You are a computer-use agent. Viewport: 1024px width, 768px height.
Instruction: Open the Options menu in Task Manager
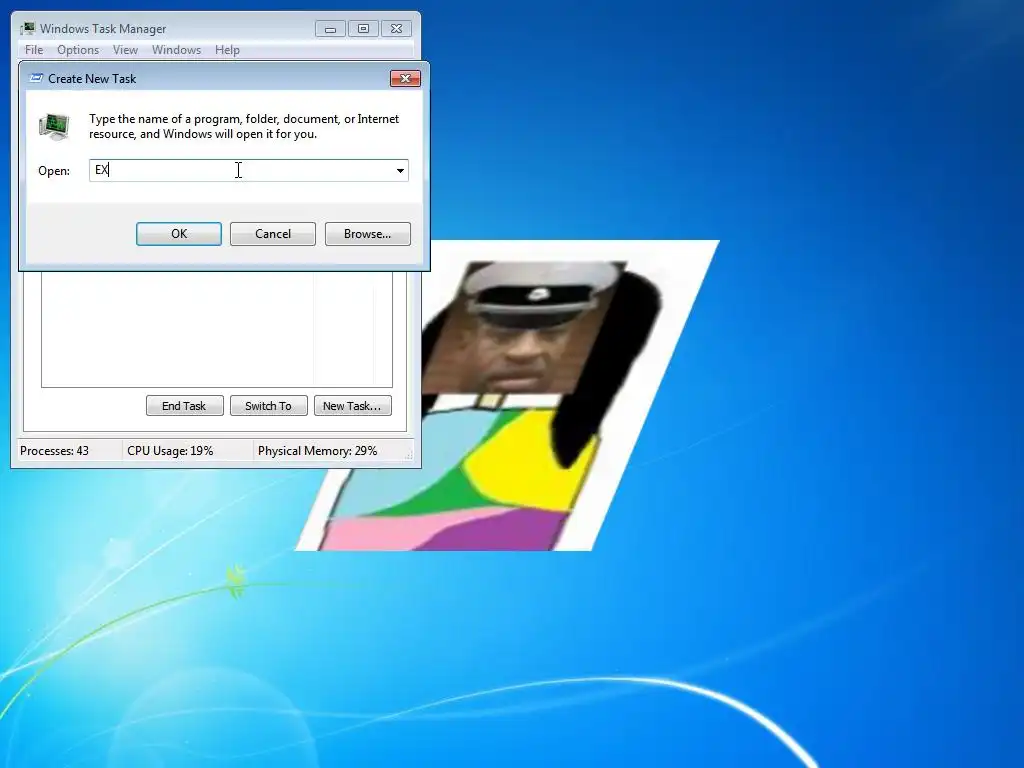(78, 50)
